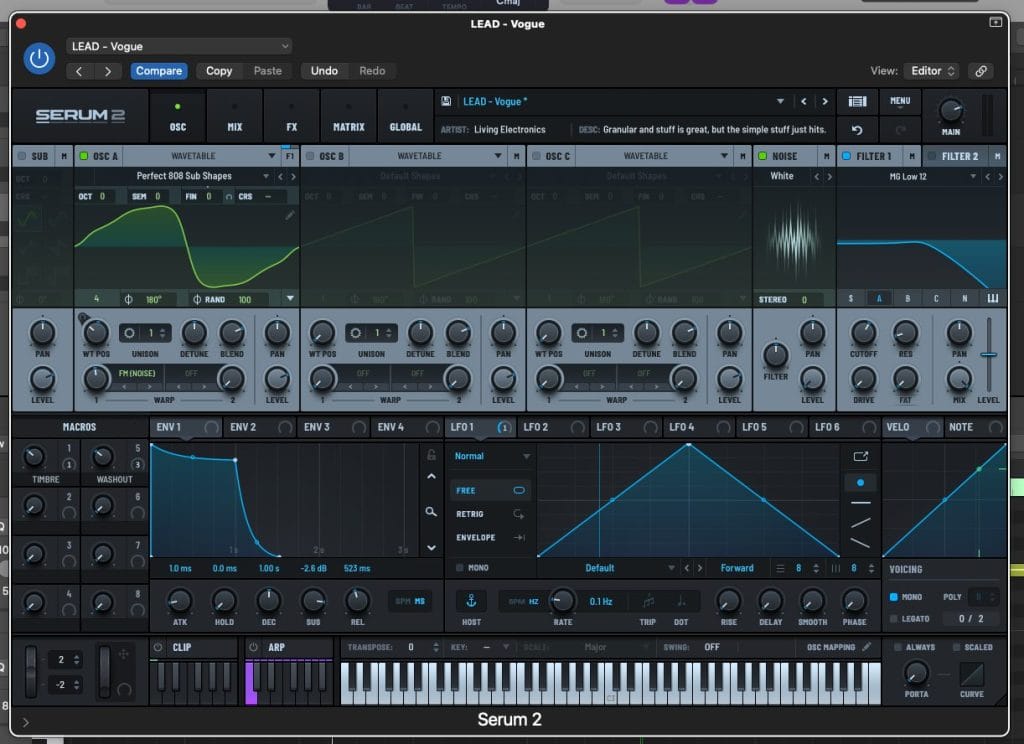Image resolution: width=1024 pixels, height=744 pixels.
Task: Toggle the OSC B enable switch
Action: (x=310, y=156)
